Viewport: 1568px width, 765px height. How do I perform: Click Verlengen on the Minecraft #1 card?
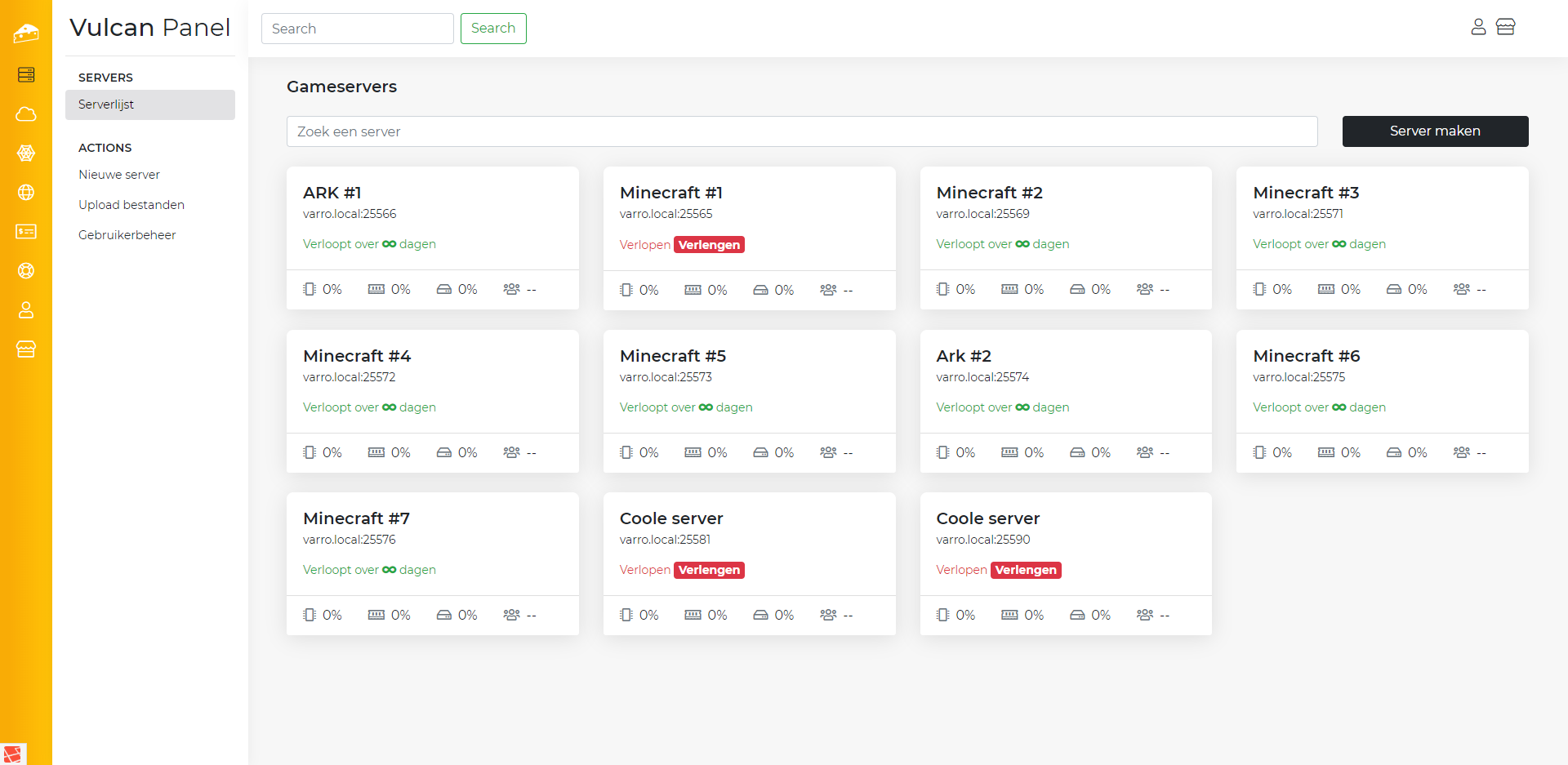pyautogui.click(x=709, y=245)
